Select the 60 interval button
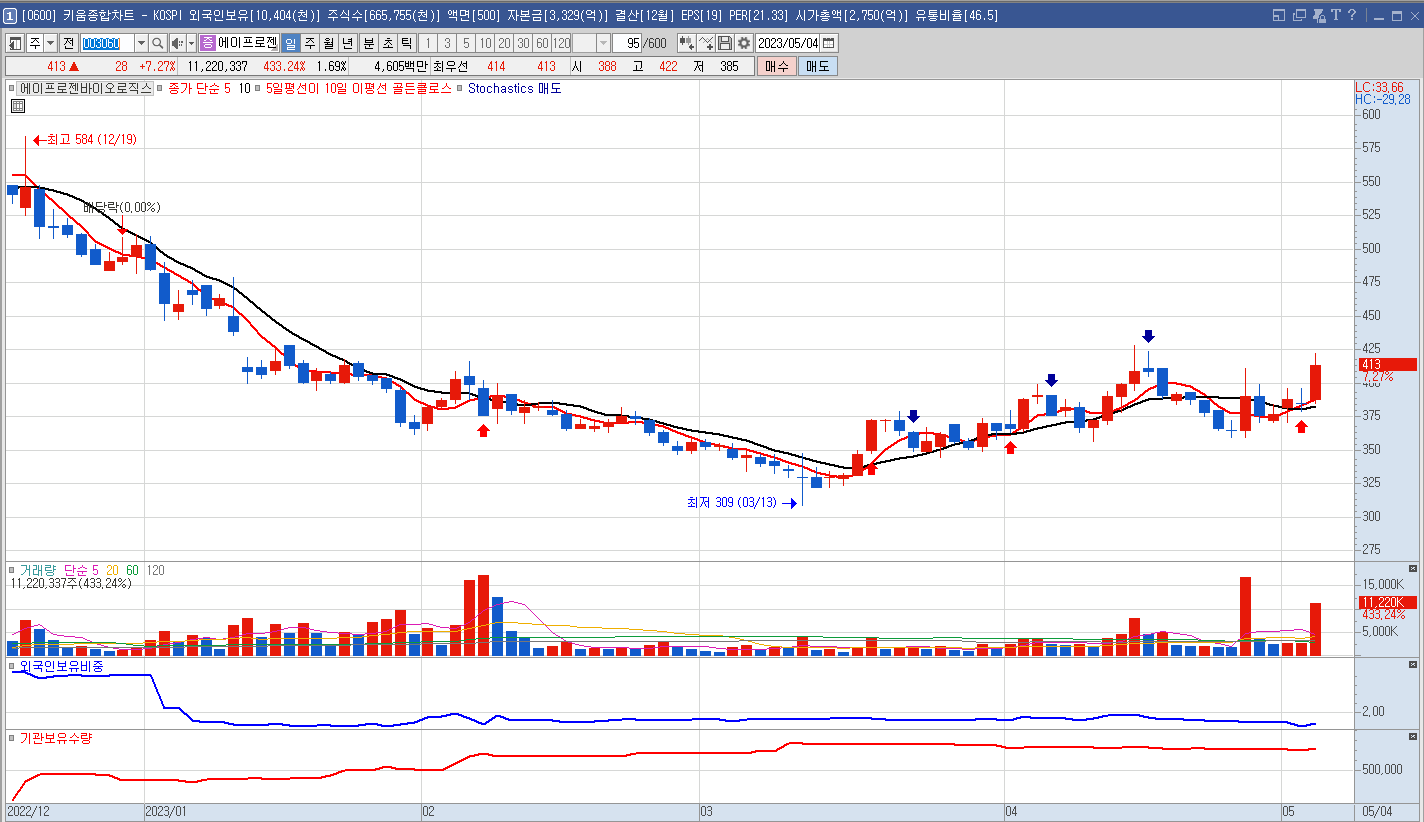 coord(542,43)
